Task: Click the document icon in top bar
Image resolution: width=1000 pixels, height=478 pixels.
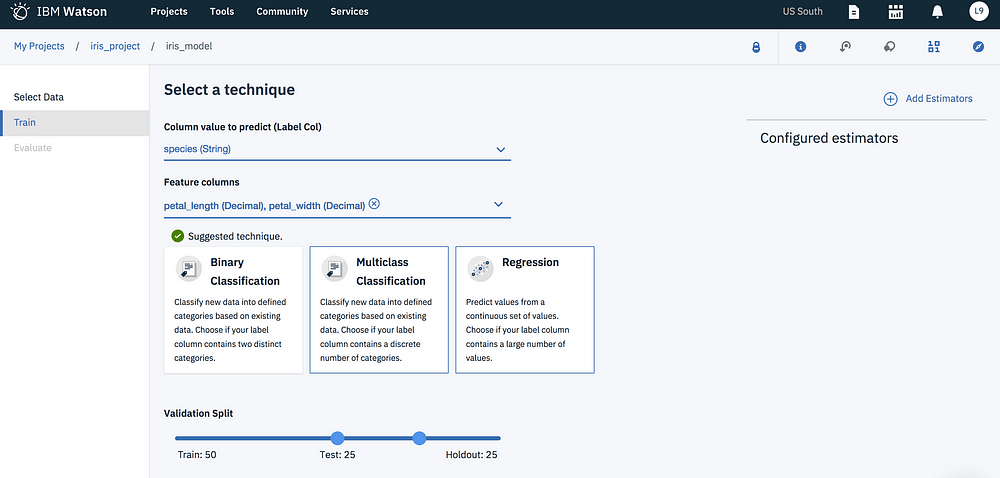Action: click(853, 11)
